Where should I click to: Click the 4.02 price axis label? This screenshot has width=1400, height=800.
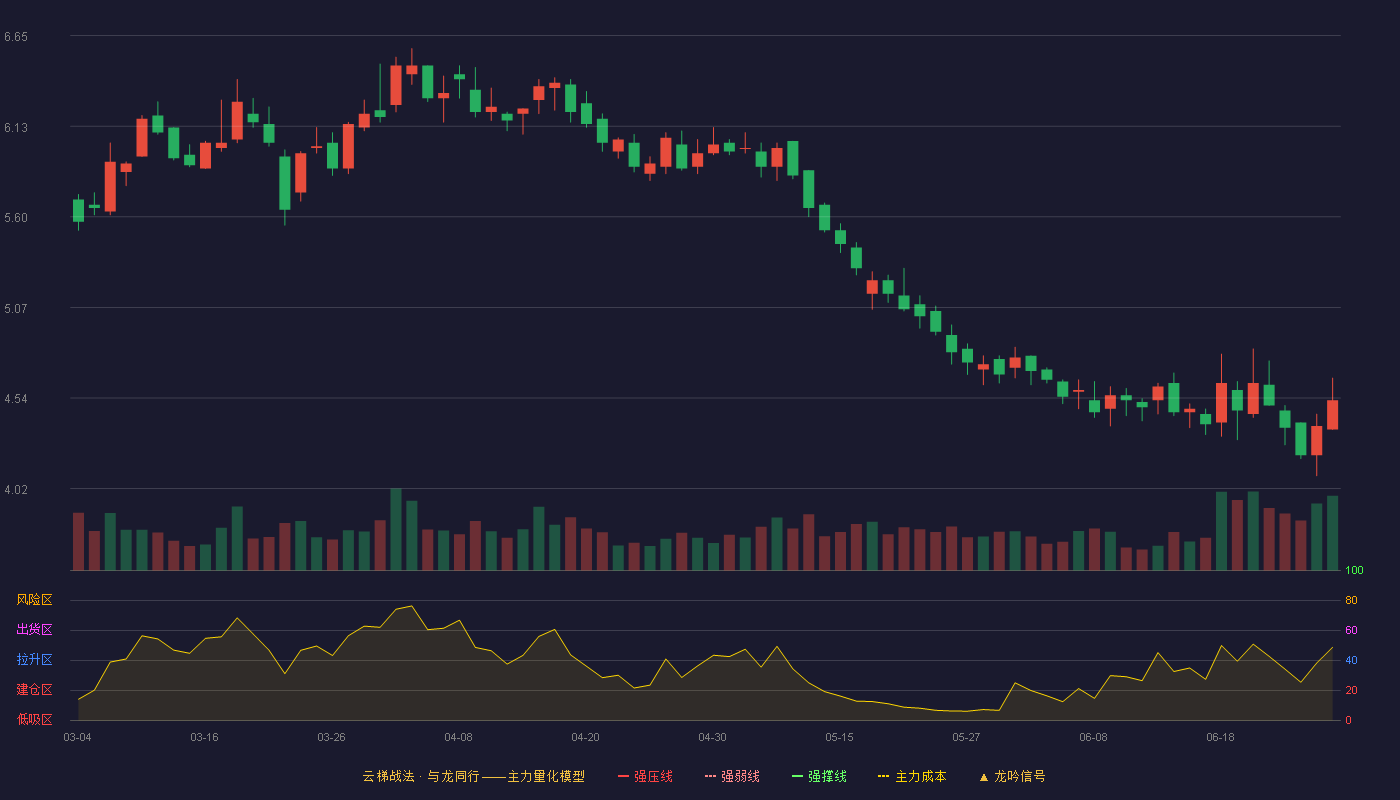pyautogui.click(x=16, y=490)
